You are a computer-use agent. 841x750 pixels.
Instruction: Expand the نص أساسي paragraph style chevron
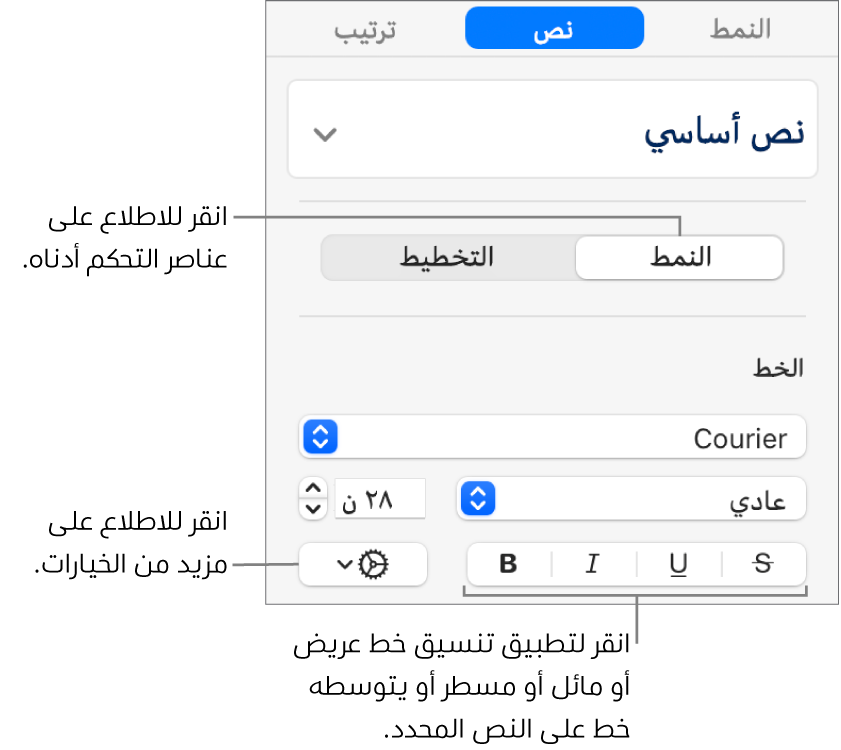tap(326, 134)
